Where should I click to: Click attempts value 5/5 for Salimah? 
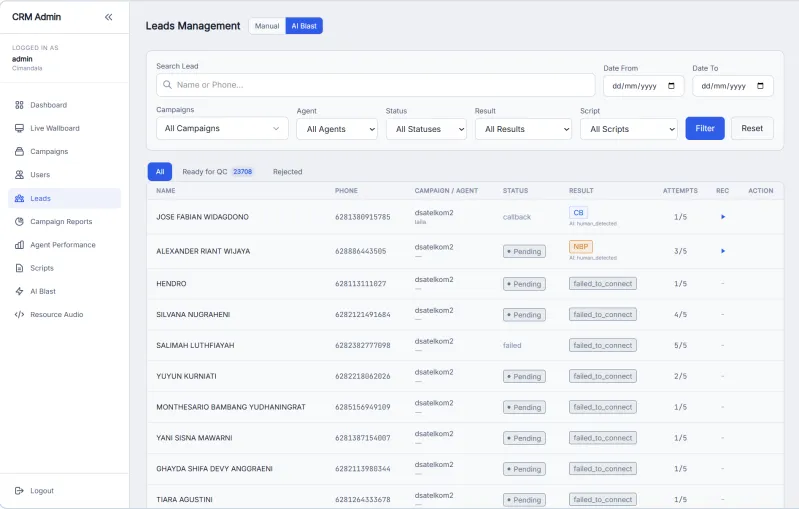coord(680,345)
